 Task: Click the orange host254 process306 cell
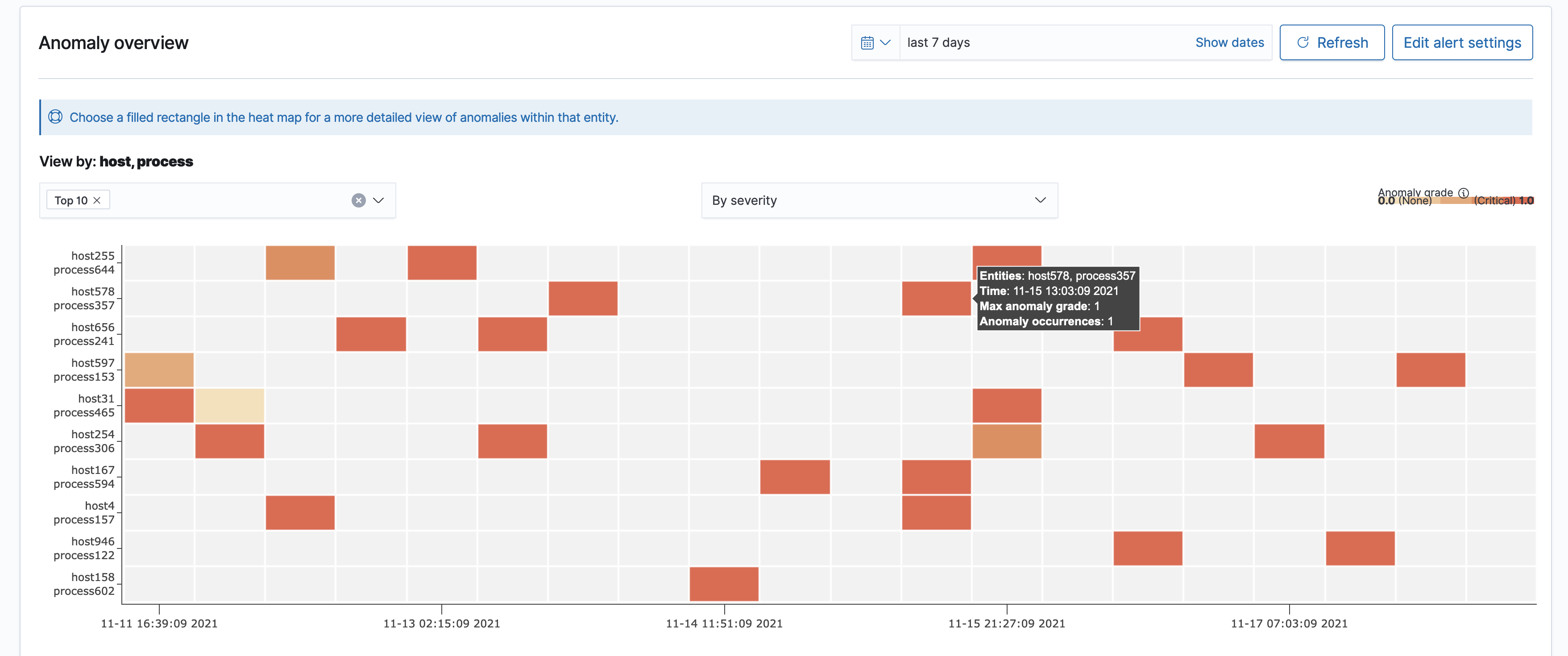coord(1006,441)
